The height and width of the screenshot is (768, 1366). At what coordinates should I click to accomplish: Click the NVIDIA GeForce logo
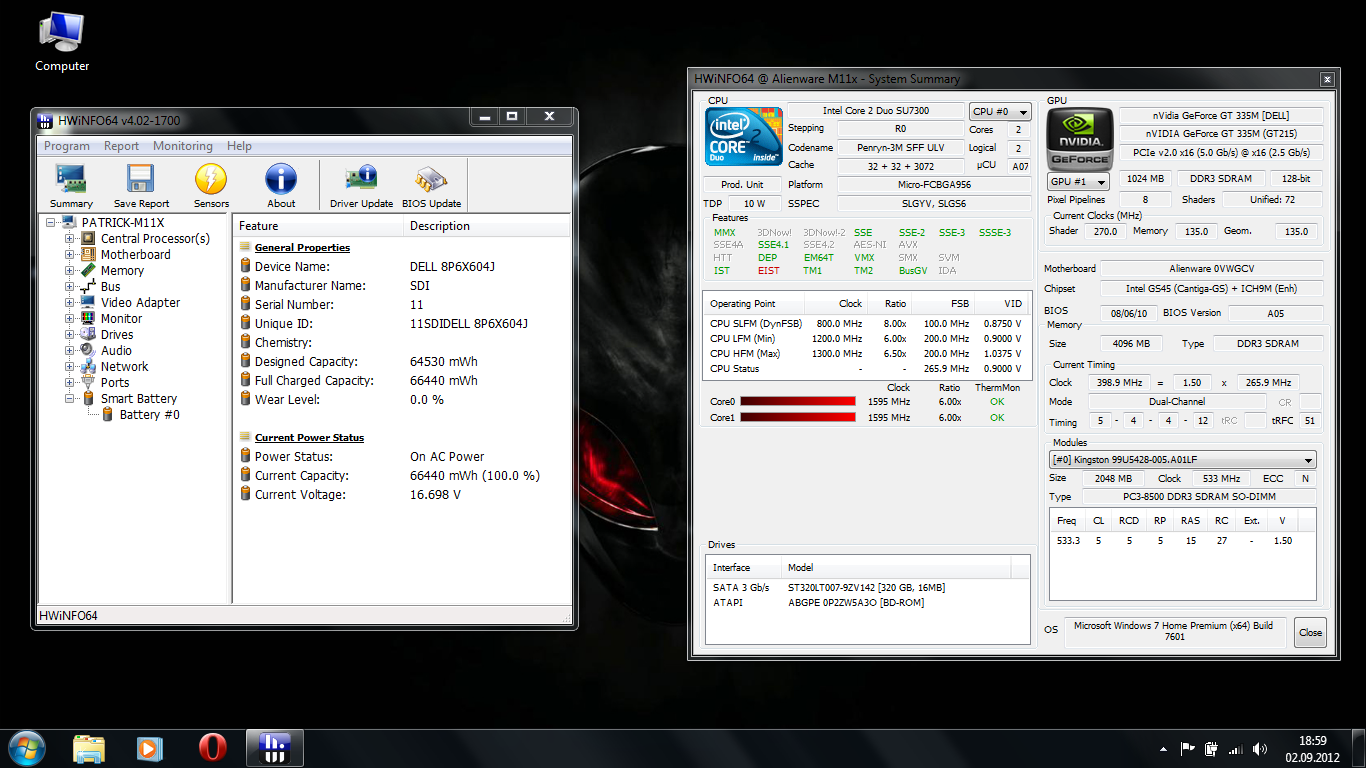click(x=1079, y=139)
